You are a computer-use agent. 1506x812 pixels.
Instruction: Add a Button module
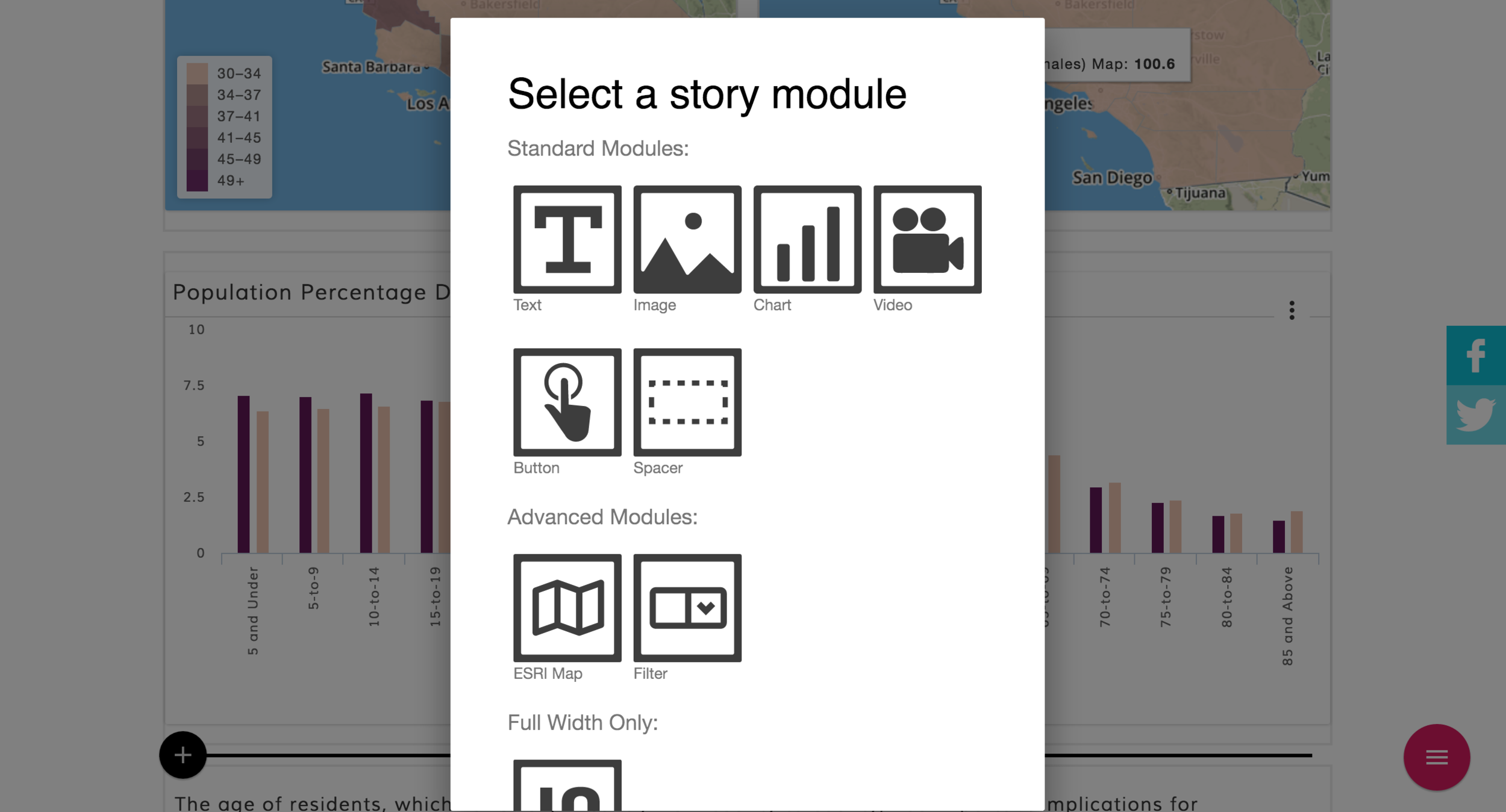pos(567,402)
